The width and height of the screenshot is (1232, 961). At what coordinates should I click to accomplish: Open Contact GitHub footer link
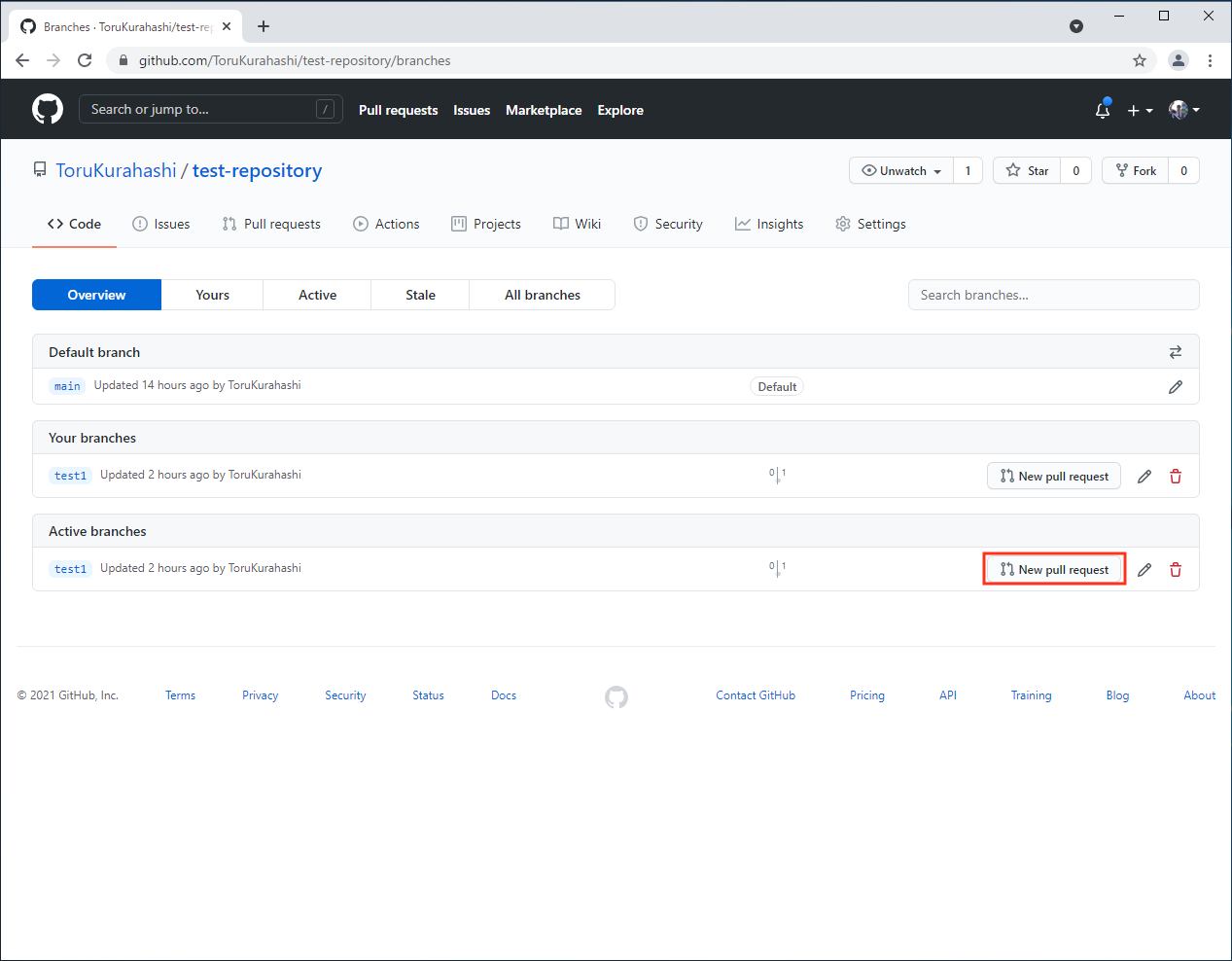pyautogui.click(x=756, y=695)
